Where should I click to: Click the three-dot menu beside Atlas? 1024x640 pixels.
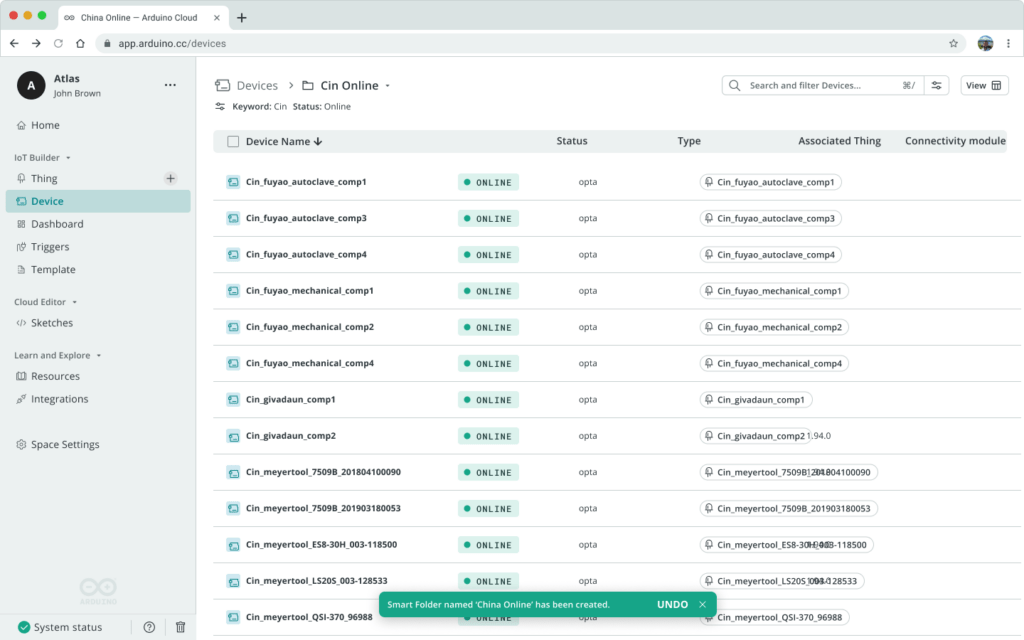click(x=170, y=86)
